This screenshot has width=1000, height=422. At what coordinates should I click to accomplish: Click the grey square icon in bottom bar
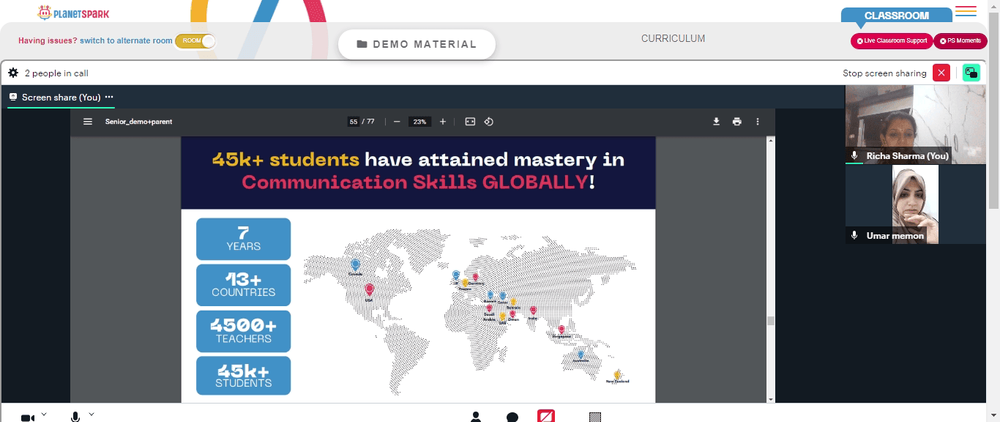[x=595, y=418]
